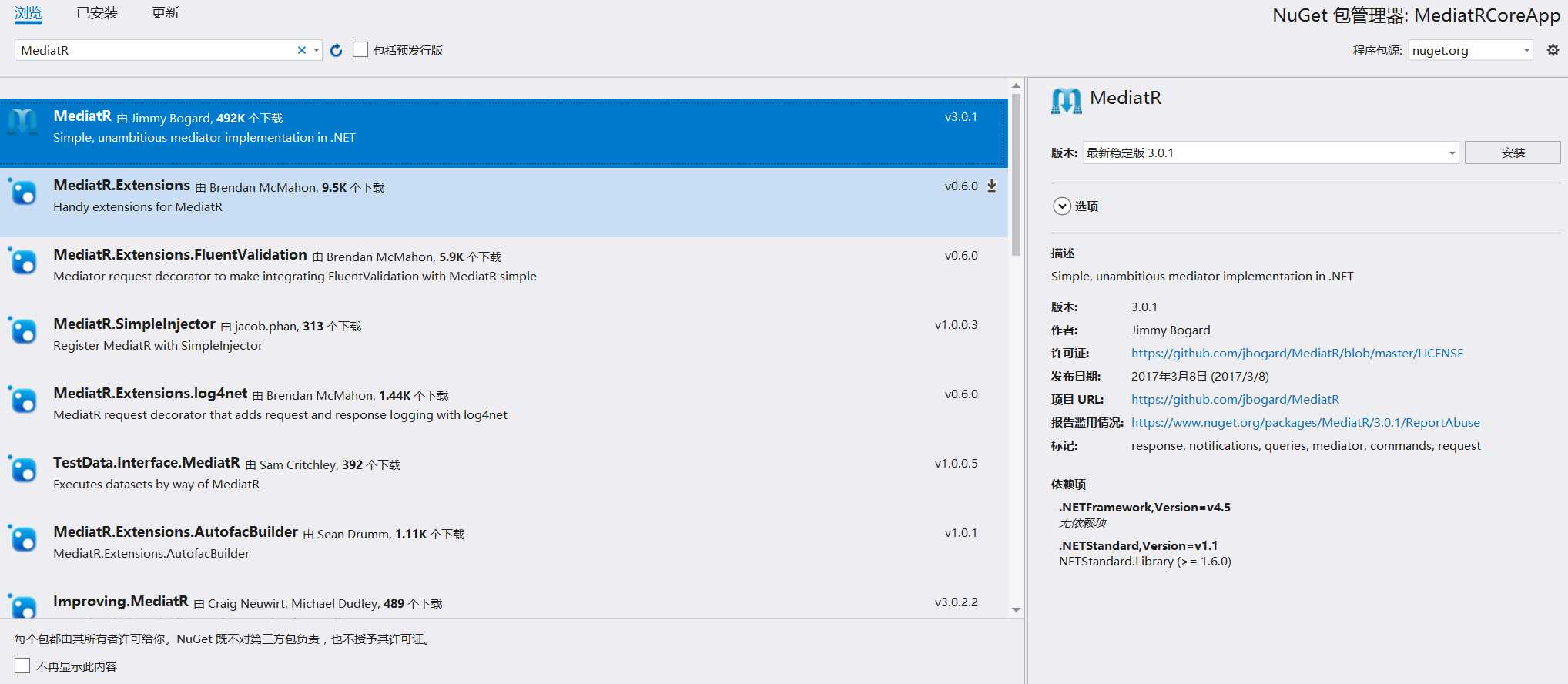Open the search history dropdown arrow
Screen dimensions: 1568x684
[x=316, y=50]
